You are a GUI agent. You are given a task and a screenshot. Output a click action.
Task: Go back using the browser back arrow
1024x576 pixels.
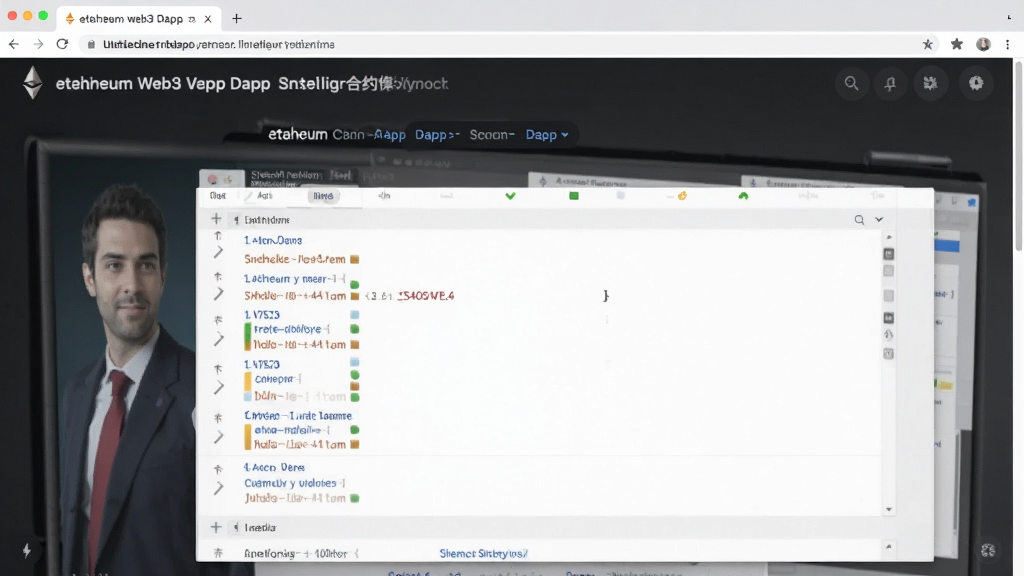[x=14, y=44]
